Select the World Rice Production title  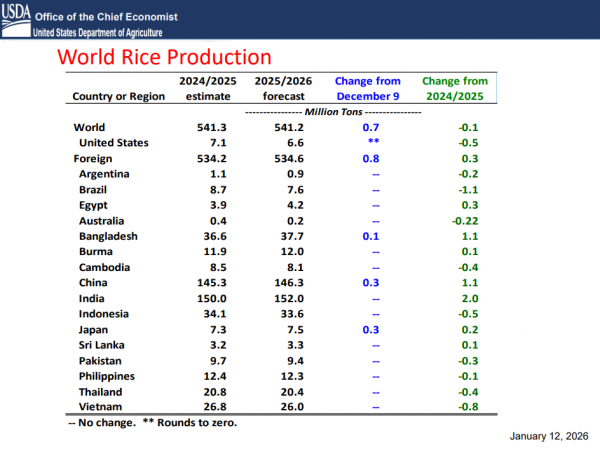point(162,57)
